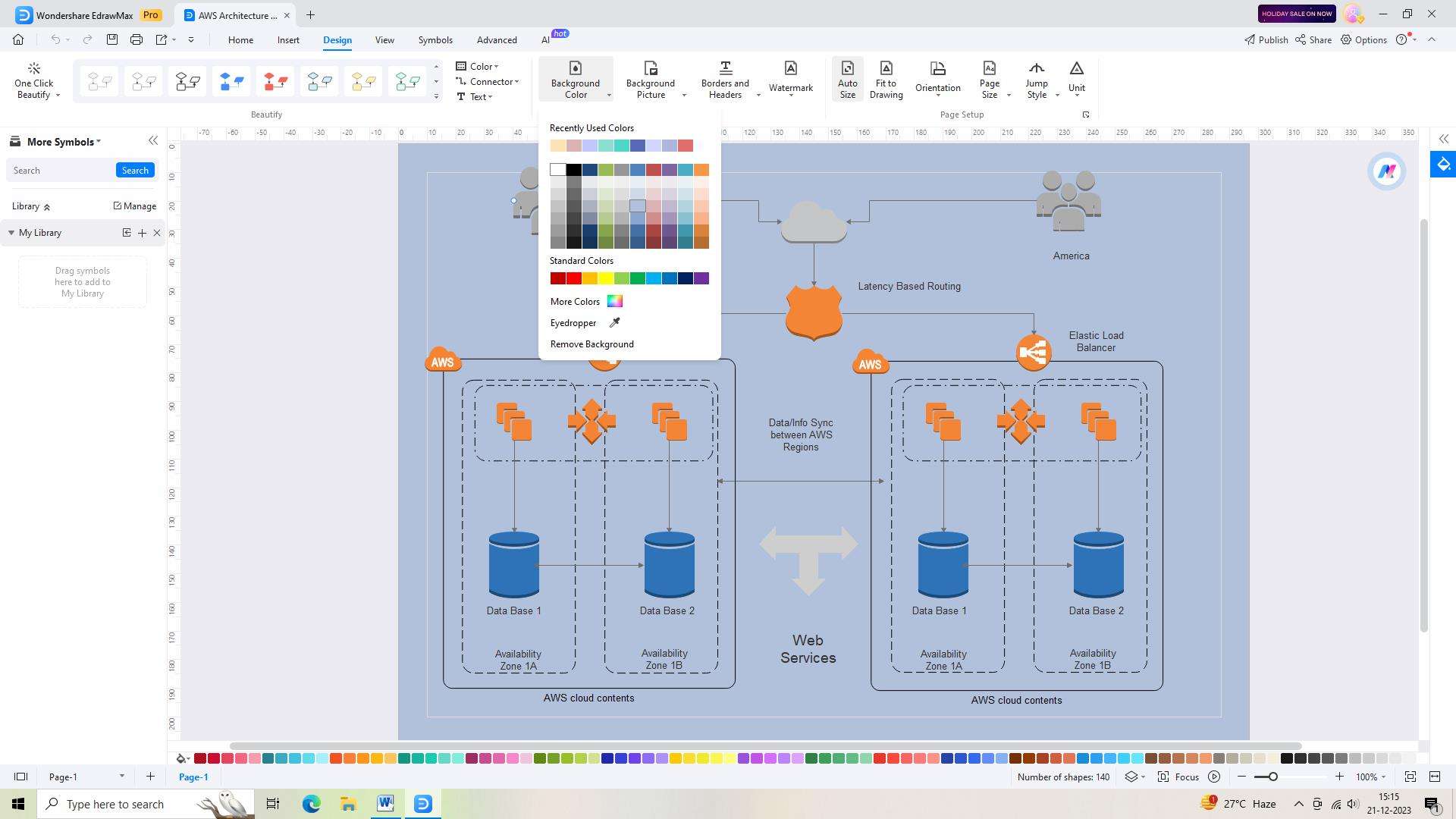1456x819 pixels.
Task: Select the Auto Size tool
Action: click(x=848, y=79)
